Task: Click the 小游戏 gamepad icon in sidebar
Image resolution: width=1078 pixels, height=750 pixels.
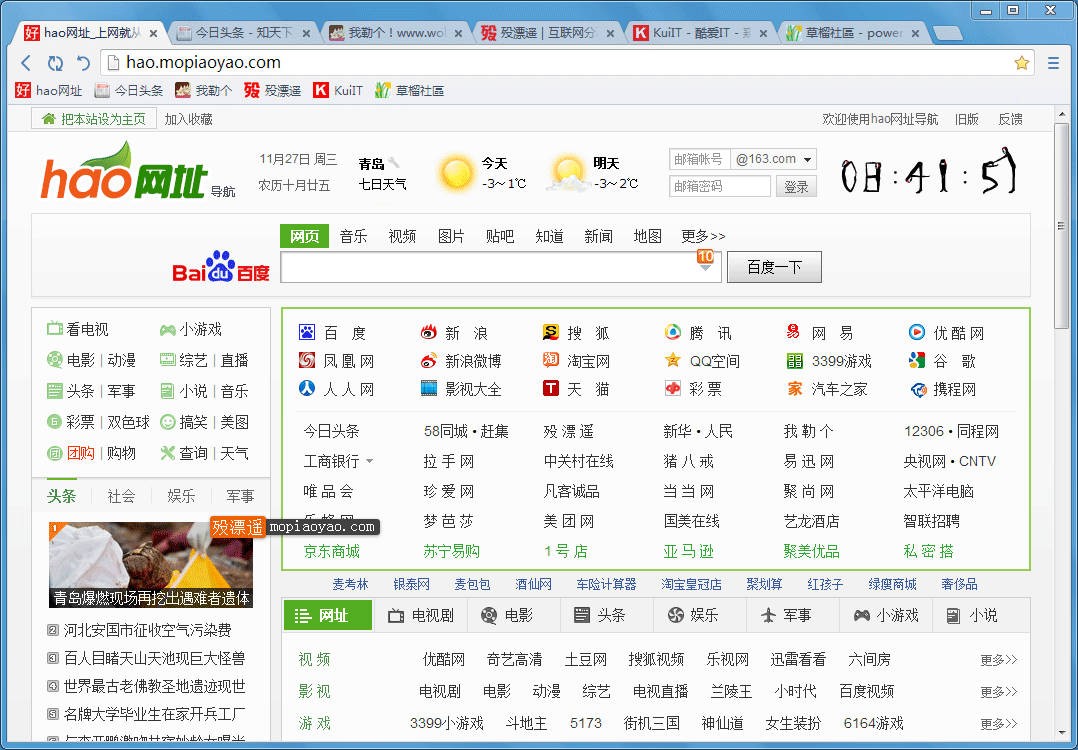Action: 167,329
